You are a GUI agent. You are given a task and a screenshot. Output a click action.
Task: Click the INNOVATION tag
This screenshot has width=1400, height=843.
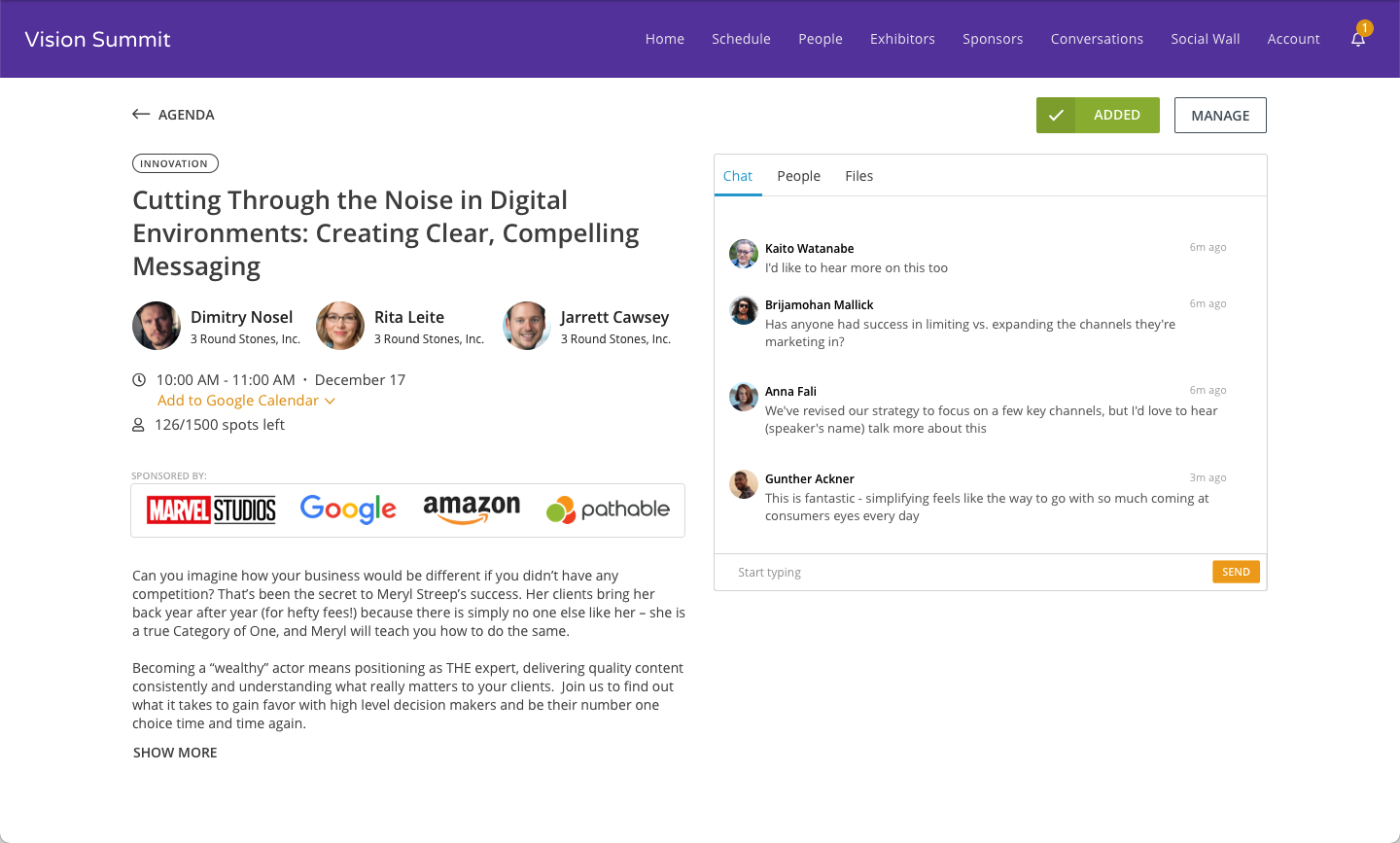[175, 163]
